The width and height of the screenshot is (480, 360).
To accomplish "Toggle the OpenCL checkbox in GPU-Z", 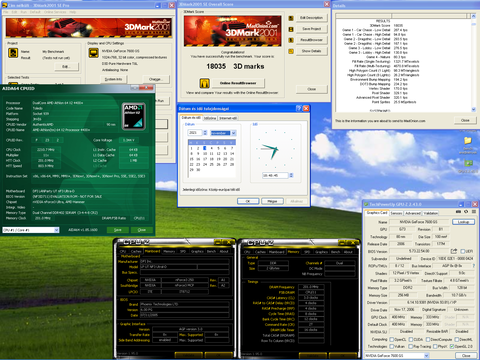I will click(x=392, y=339).
